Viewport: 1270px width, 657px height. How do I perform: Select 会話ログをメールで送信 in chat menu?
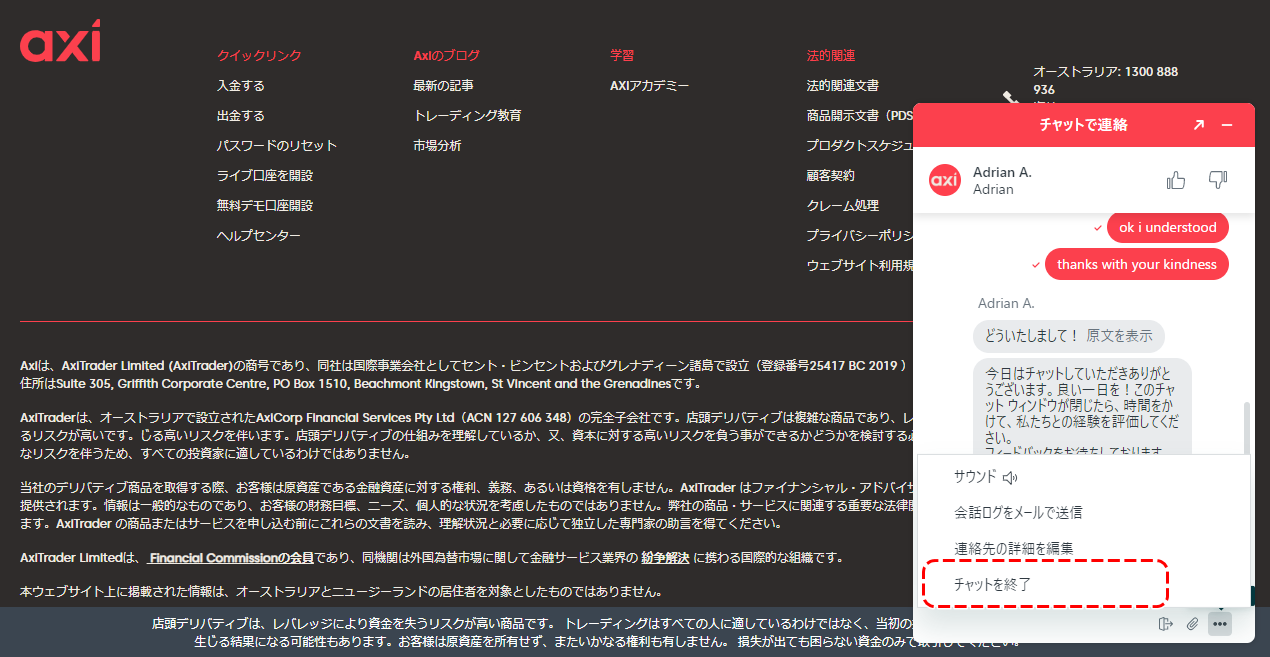coord(1084,513)
